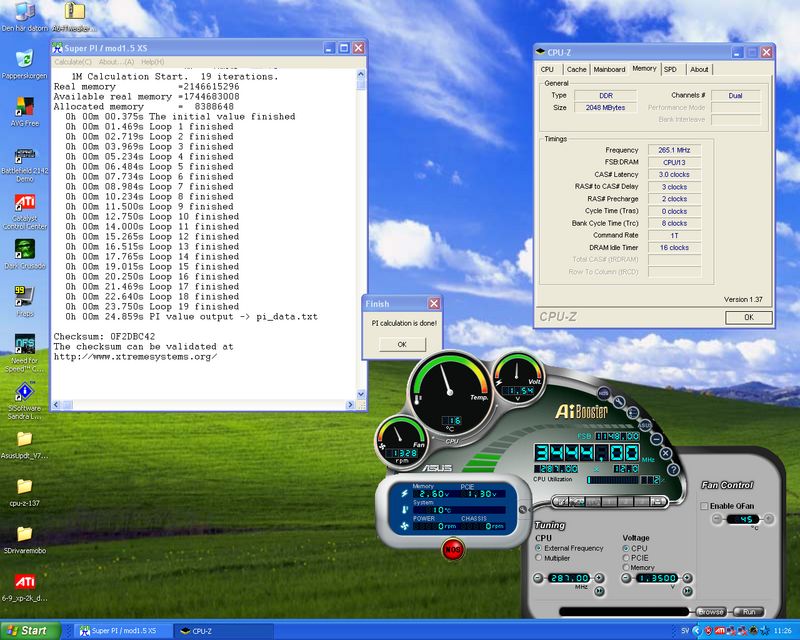Open Help menu in Super PI
The image size is (800, 640).
(153, 62)
